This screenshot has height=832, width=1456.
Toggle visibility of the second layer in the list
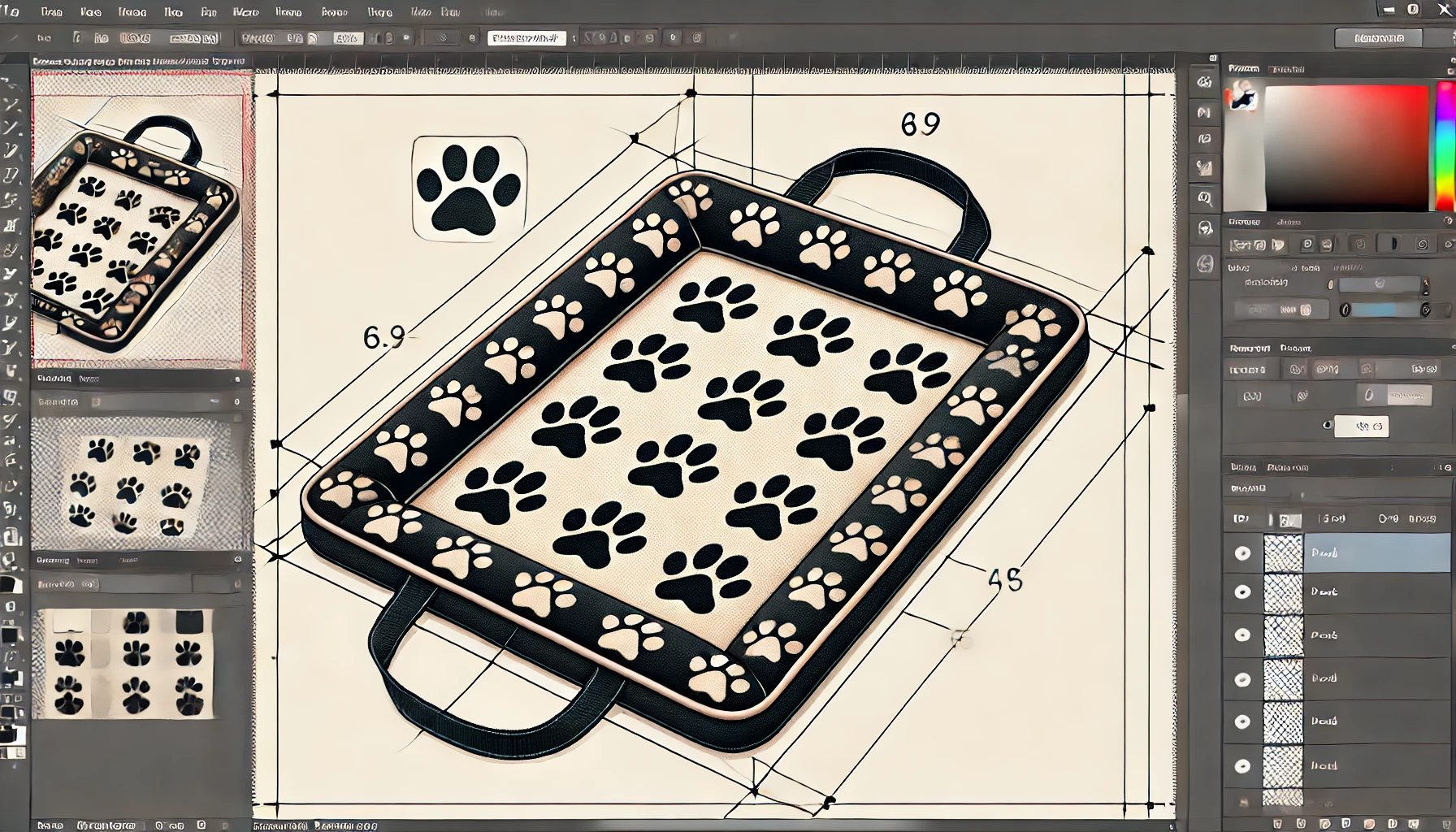pyautogui.click(x=1242, y=591)
